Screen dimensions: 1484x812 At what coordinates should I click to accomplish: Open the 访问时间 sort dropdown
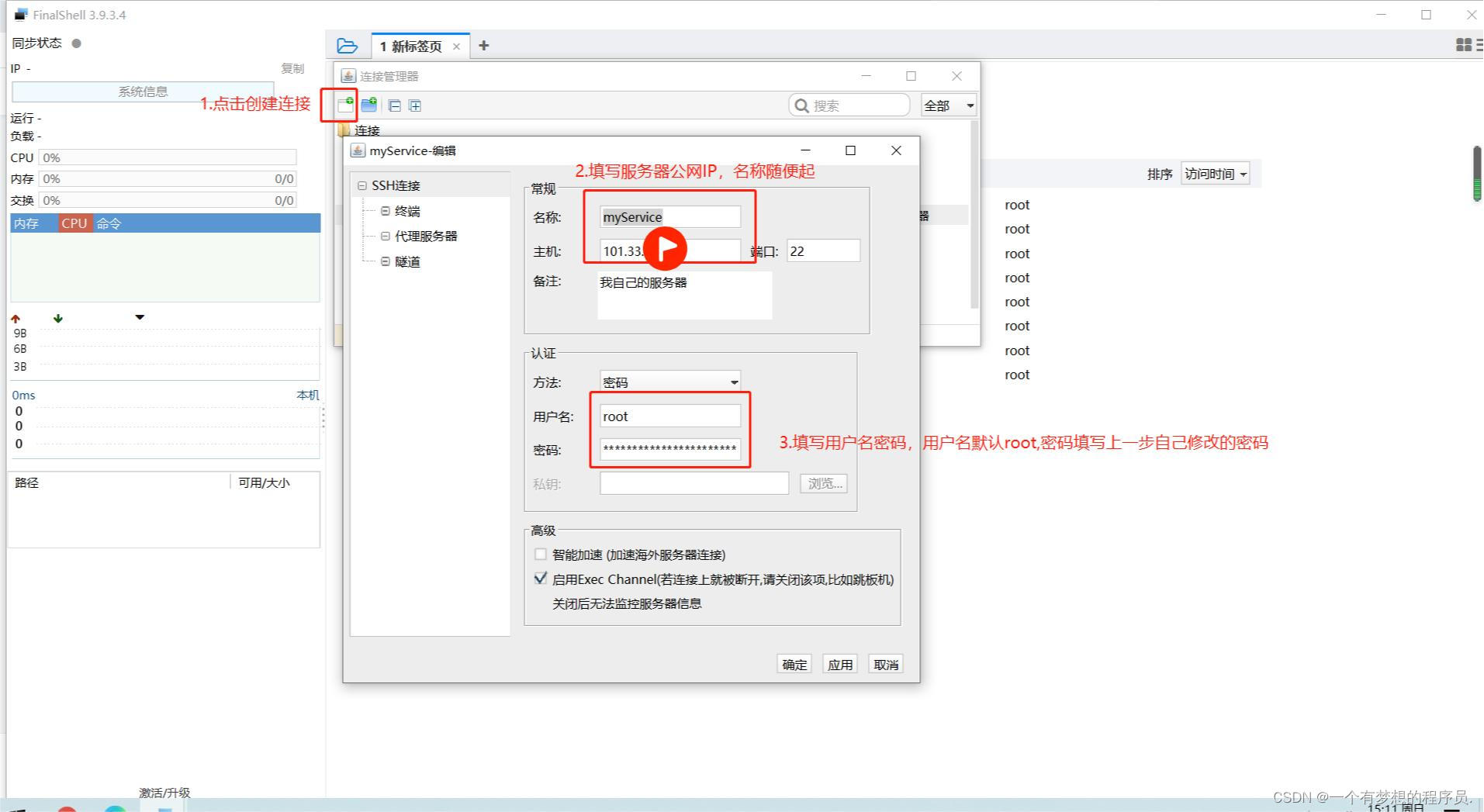1215,174
